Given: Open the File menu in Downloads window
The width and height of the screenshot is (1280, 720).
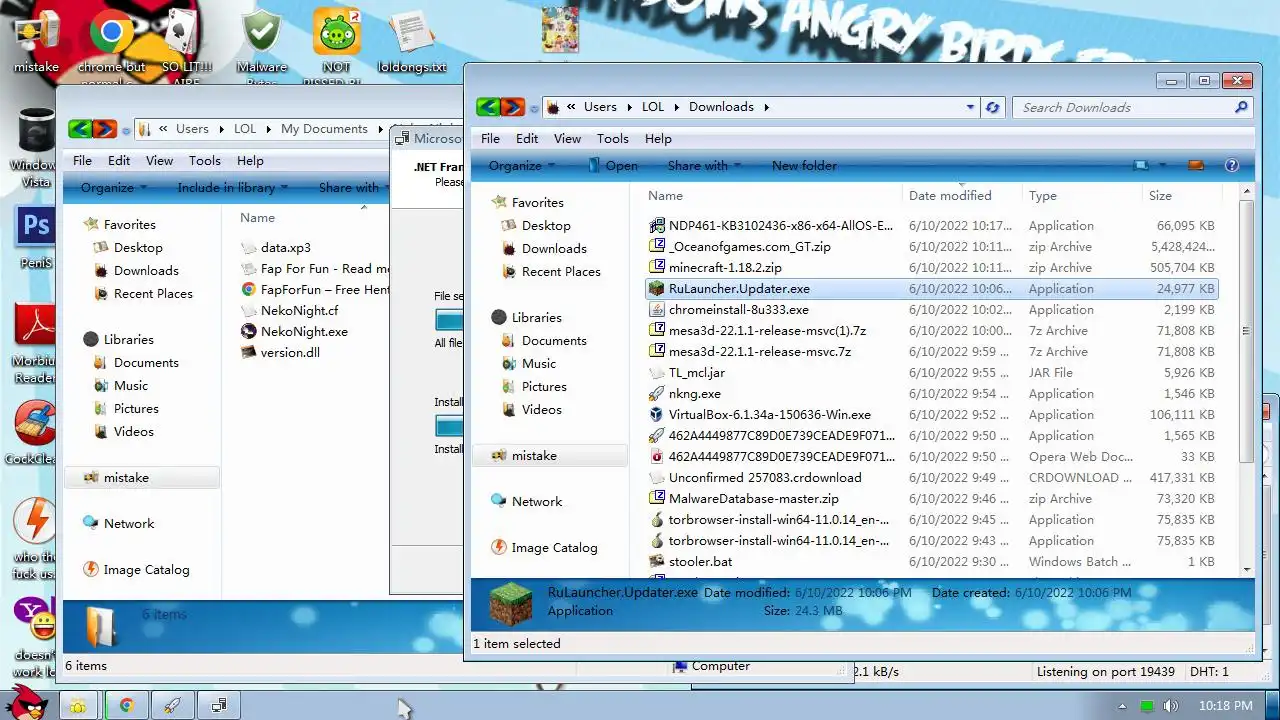Looking at the screenshot, I should point(490,139).
